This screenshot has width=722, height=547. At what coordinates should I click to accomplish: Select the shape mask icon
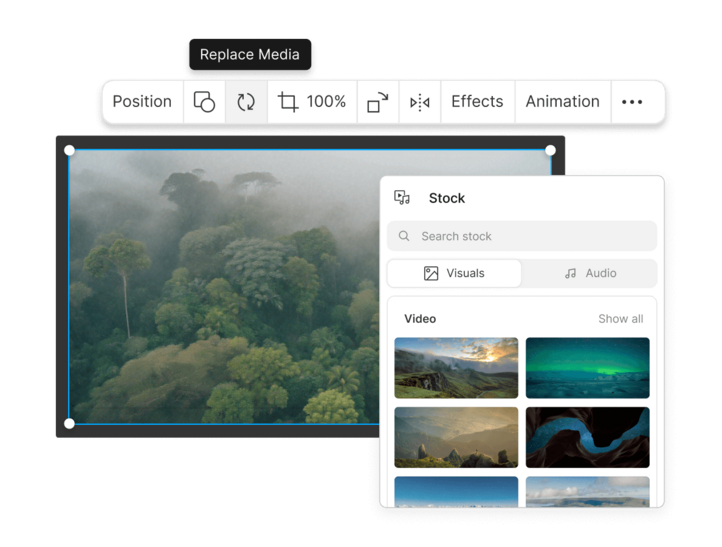[204, 102]
